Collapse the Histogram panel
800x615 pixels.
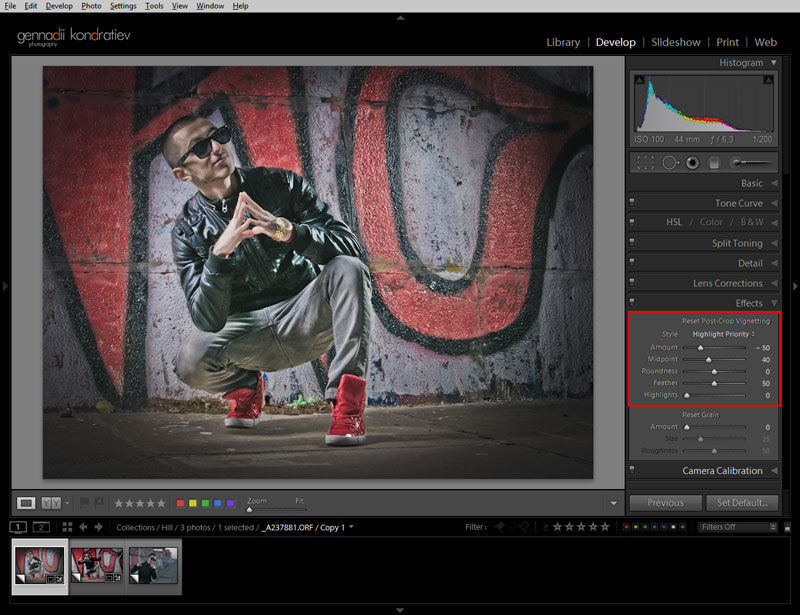[x=774, y=63]
